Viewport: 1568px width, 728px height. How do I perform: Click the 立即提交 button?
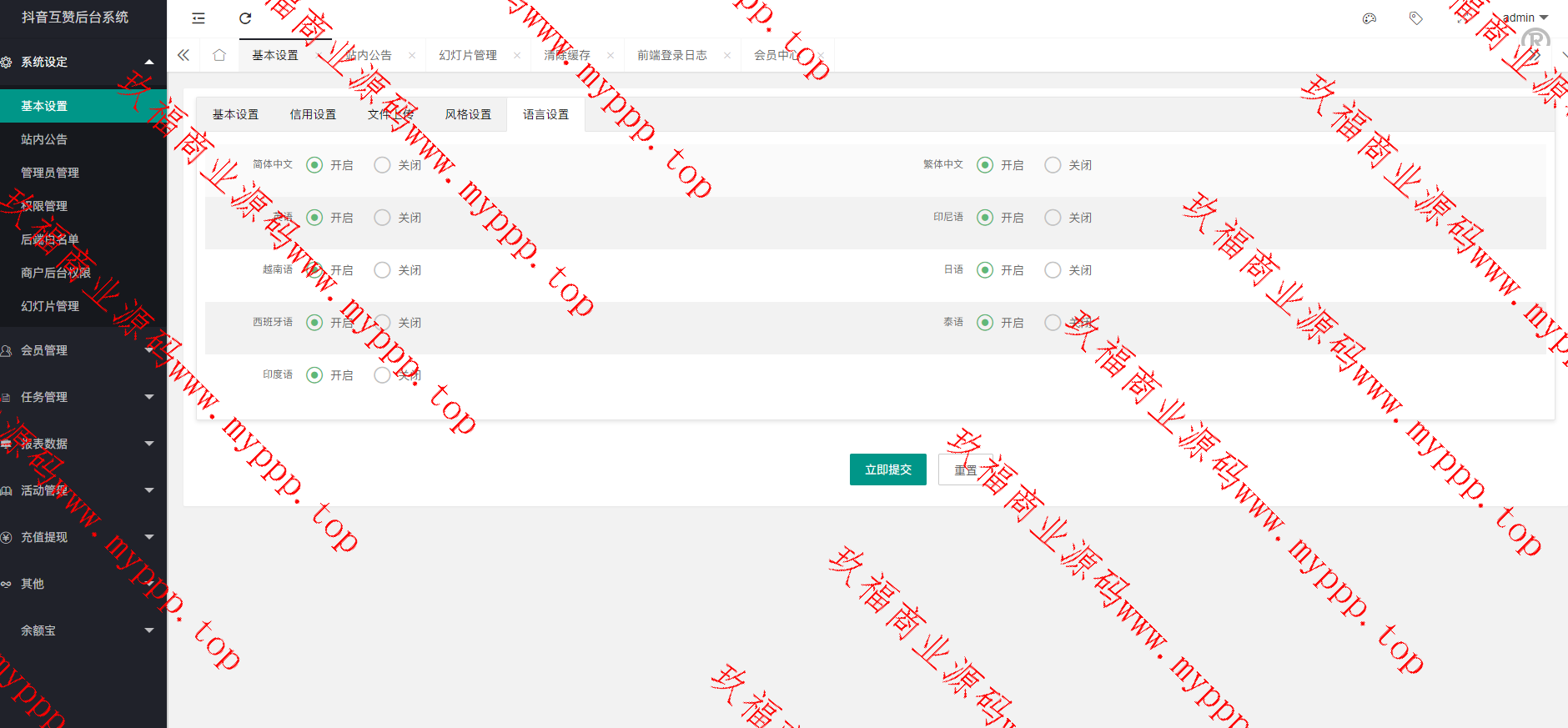tap(887, 469)
